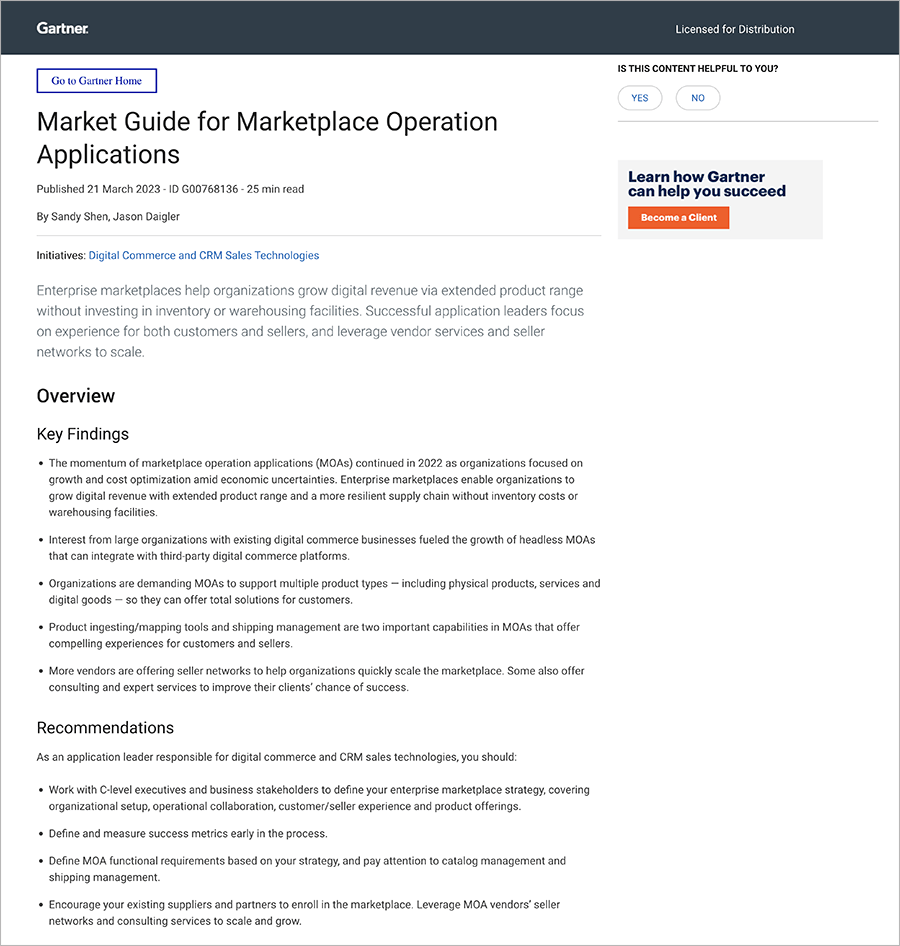Click the Learn how Gartner banner headline
The height and width of the screenshot is (946, 900).
click(x=707, y=184)
